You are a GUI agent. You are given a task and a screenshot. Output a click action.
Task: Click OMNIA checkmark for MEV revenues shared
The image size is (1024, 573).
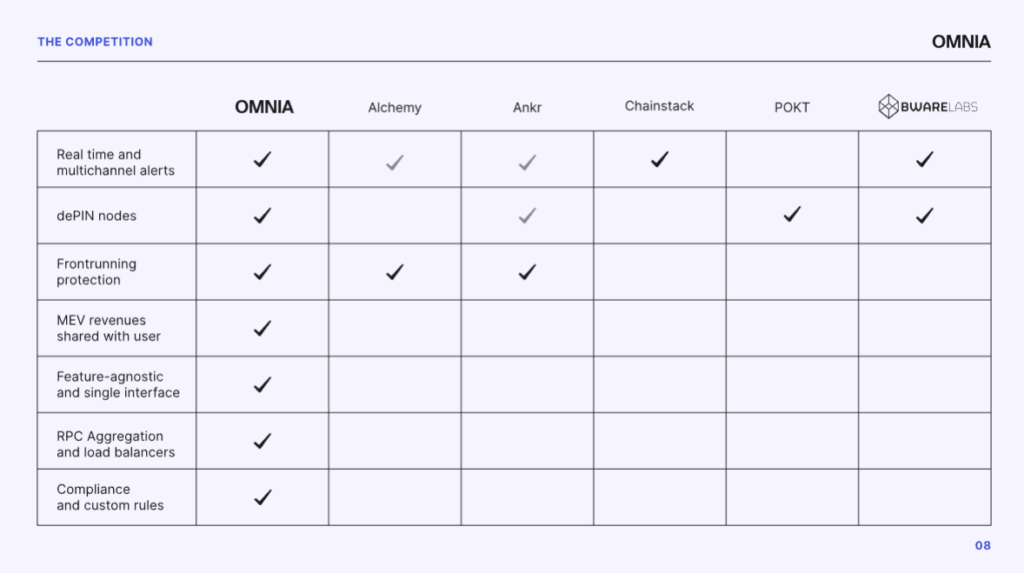click(x=263, y=328)
